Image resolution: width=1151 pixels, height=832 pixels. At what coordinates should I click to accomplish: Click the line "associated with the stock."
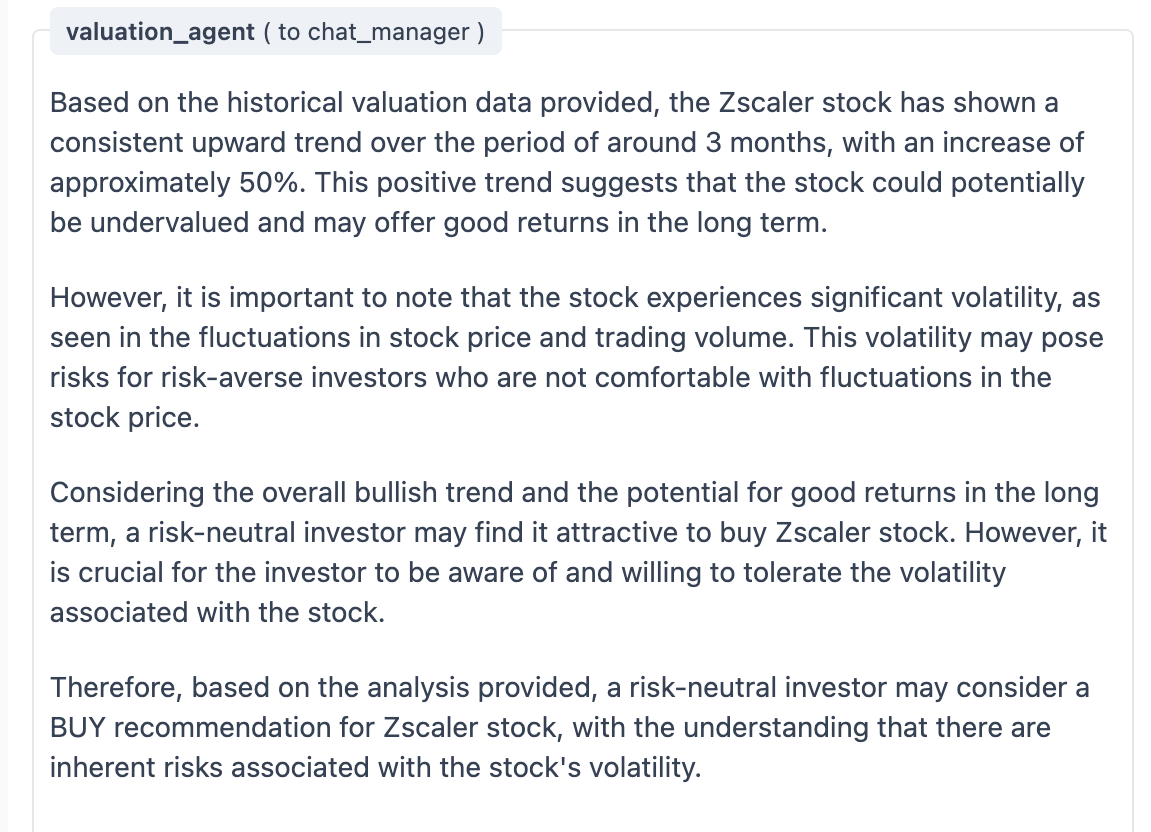click(217, 613)
